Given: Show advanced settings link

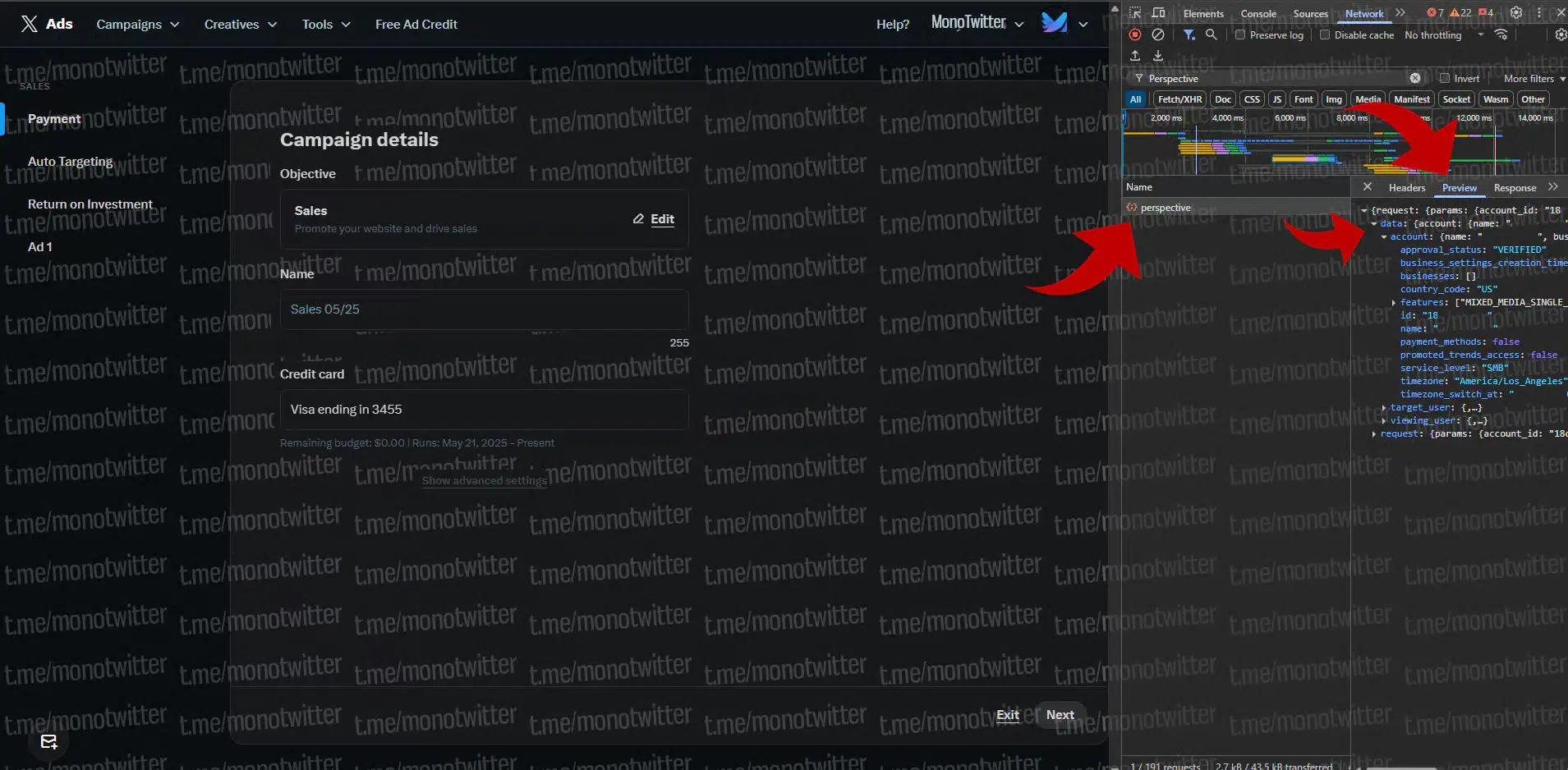Looking at the screenshot, I should pyautogui.click(x=485, y=481).
